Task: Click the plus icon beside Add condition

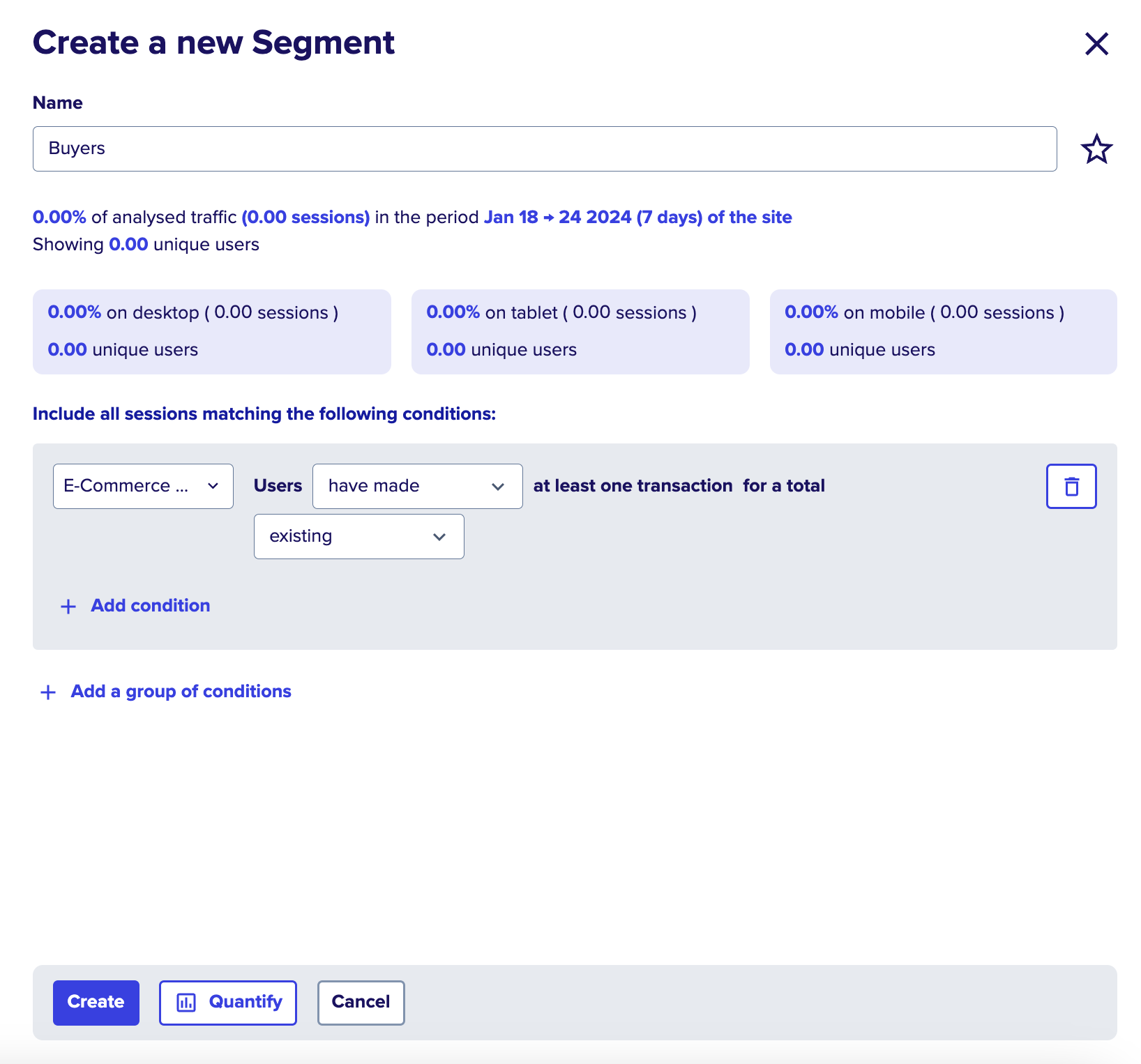Action: [68, 607]
